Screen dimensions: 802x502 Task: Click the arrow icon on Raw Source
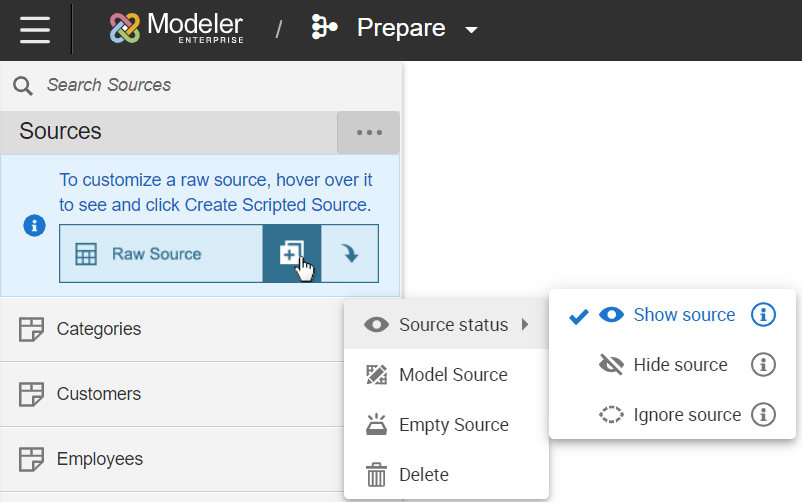350,254
